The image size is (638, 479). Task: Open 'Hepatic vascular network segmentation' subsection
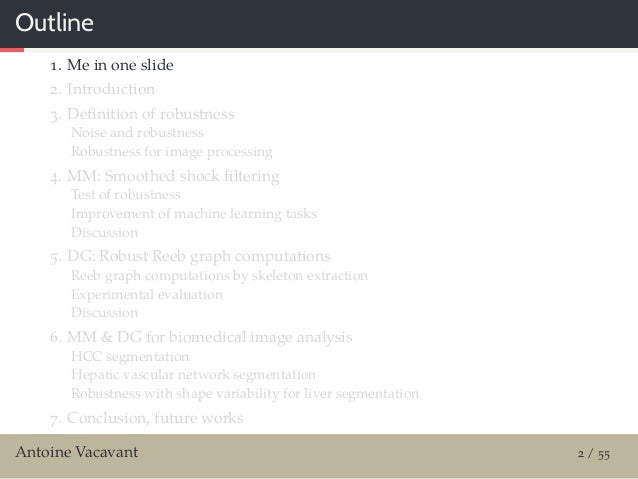click(194, 374)
